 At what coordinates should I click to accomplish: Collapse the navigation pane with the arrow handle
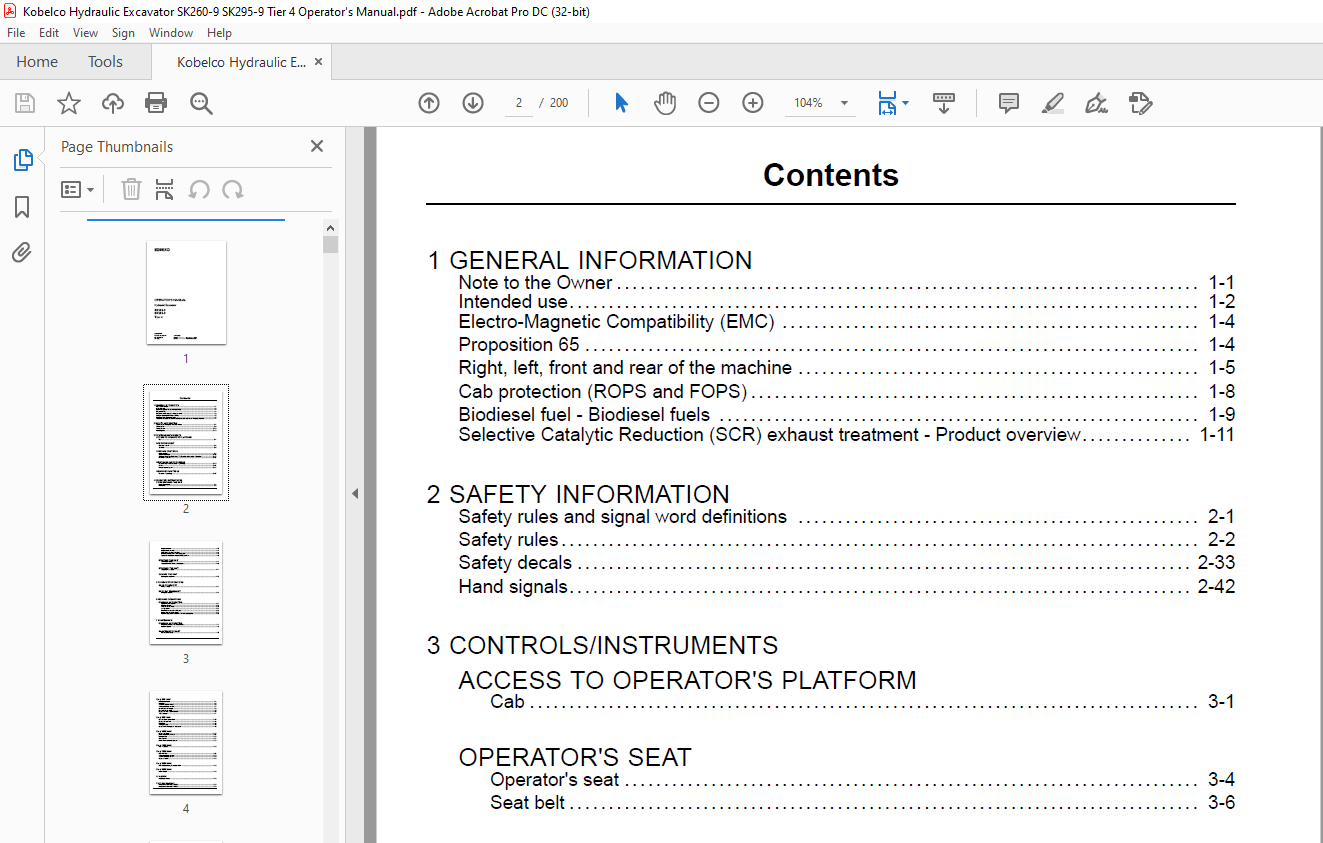coord(355,493)
